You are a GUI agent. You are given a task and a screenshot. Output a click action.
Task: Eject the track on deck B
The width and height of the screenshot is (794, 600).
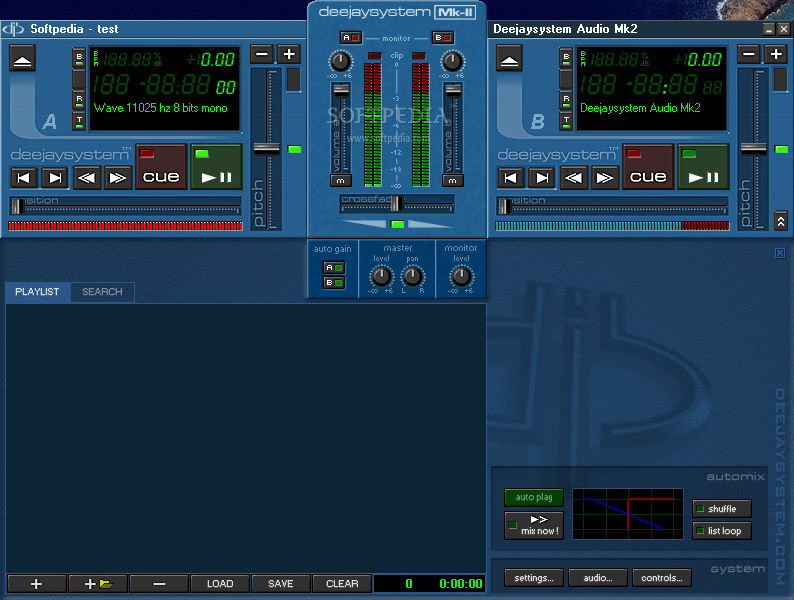tap(509, 58)
